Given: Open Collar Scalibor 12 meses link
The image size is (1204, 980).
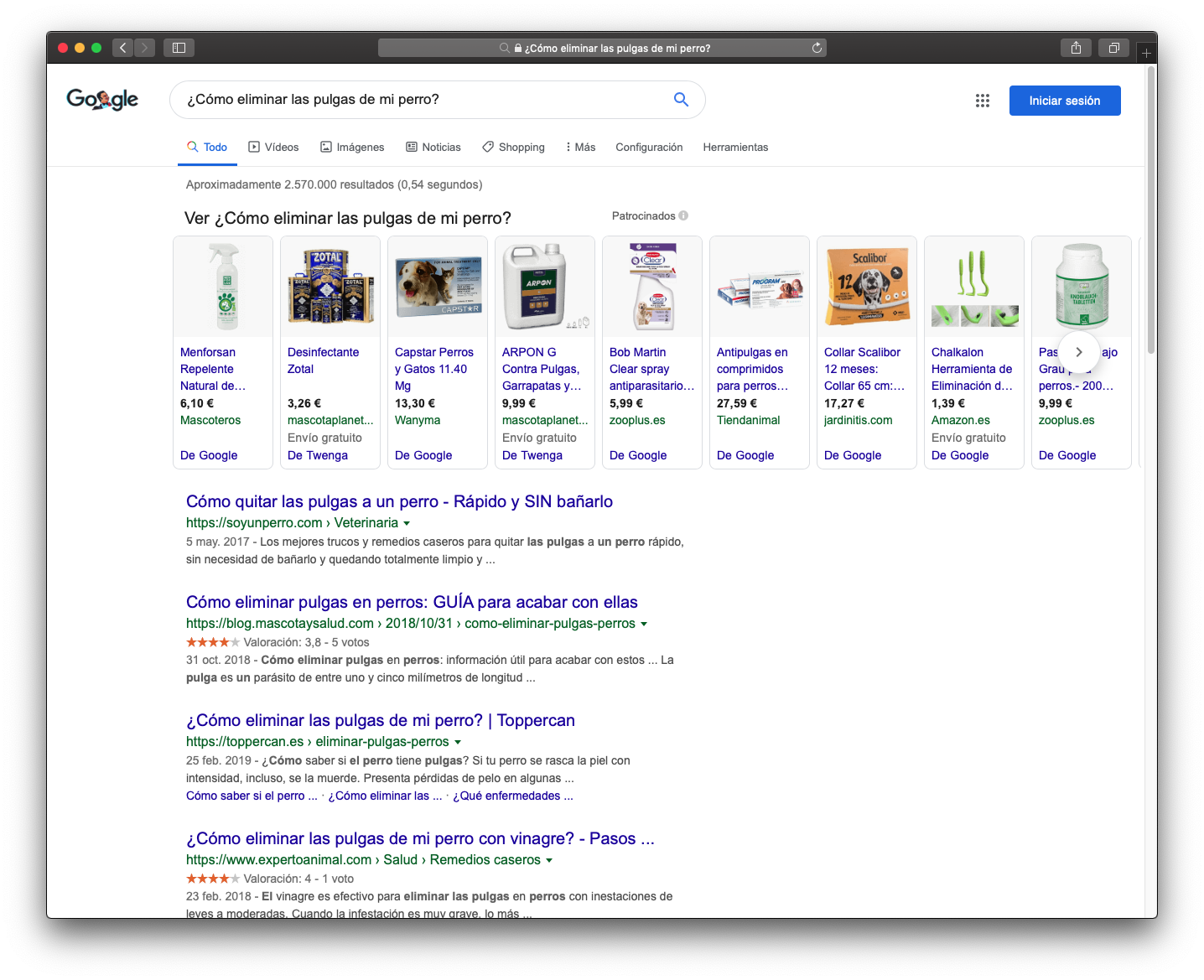Looking at the screenshot, I should (864, 369).
